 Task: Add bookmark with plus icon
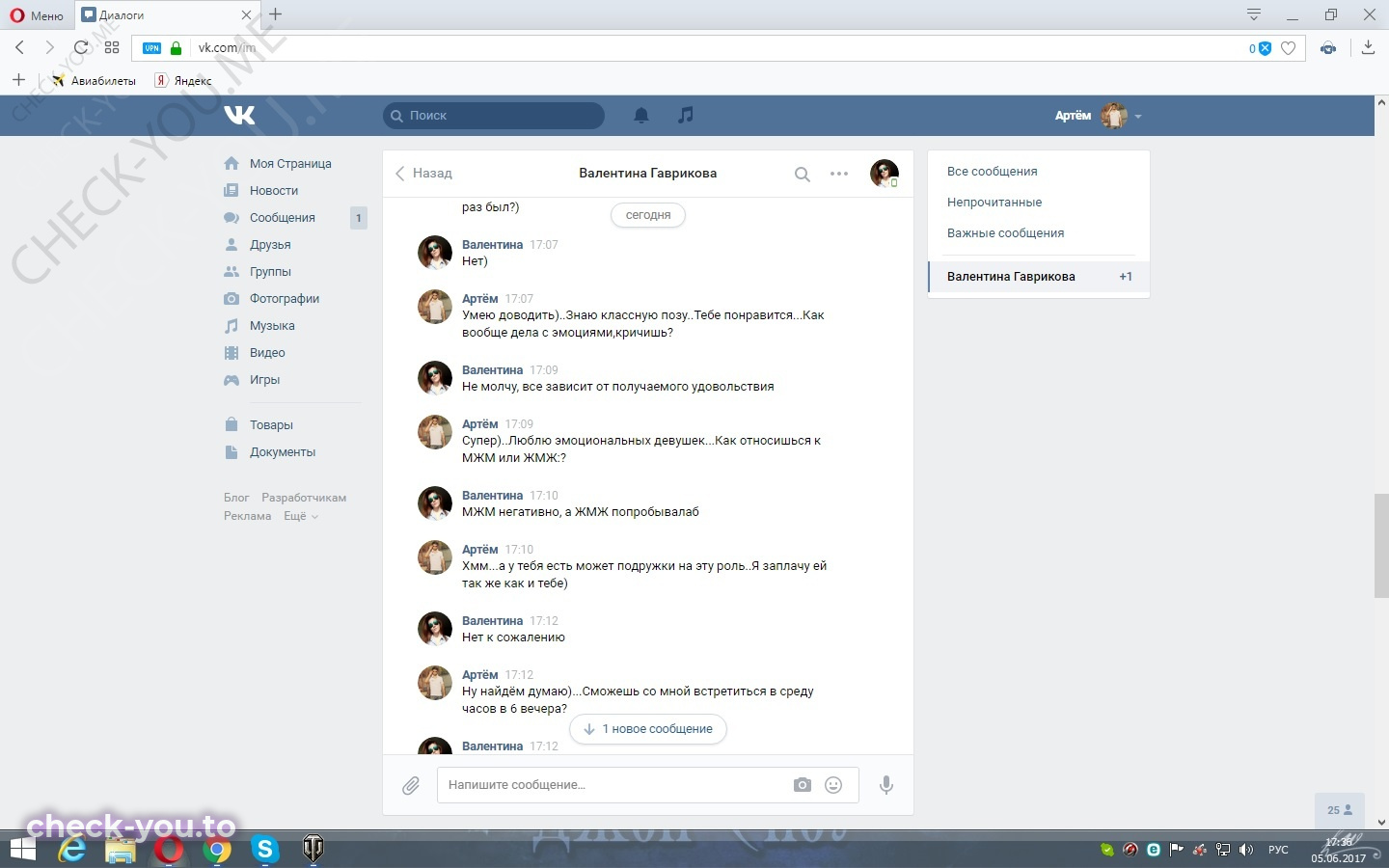coord(18,80)
